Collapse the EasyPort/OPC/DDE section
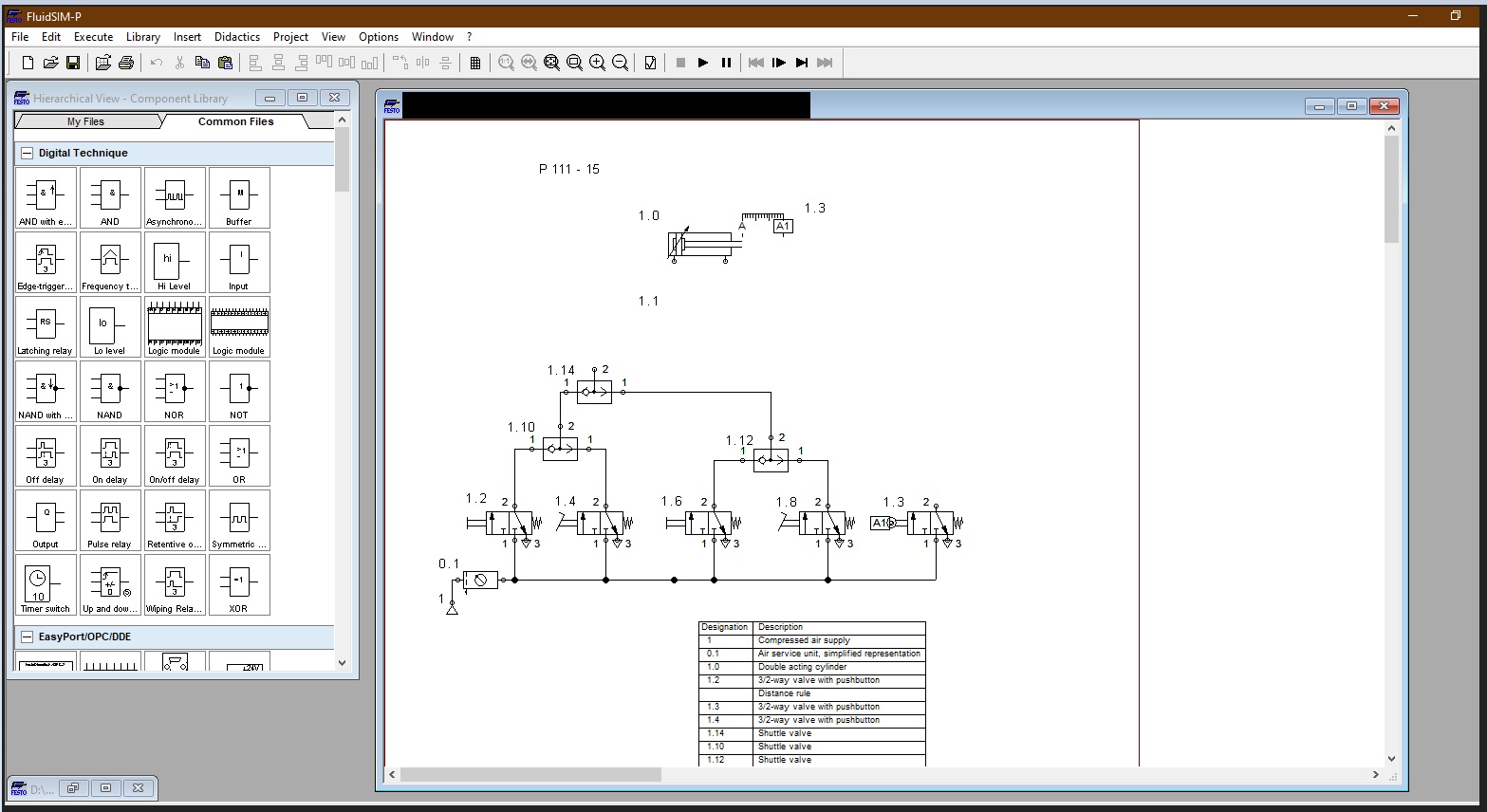The width and height of the screenshot is (1487, 812). point(28,637)
